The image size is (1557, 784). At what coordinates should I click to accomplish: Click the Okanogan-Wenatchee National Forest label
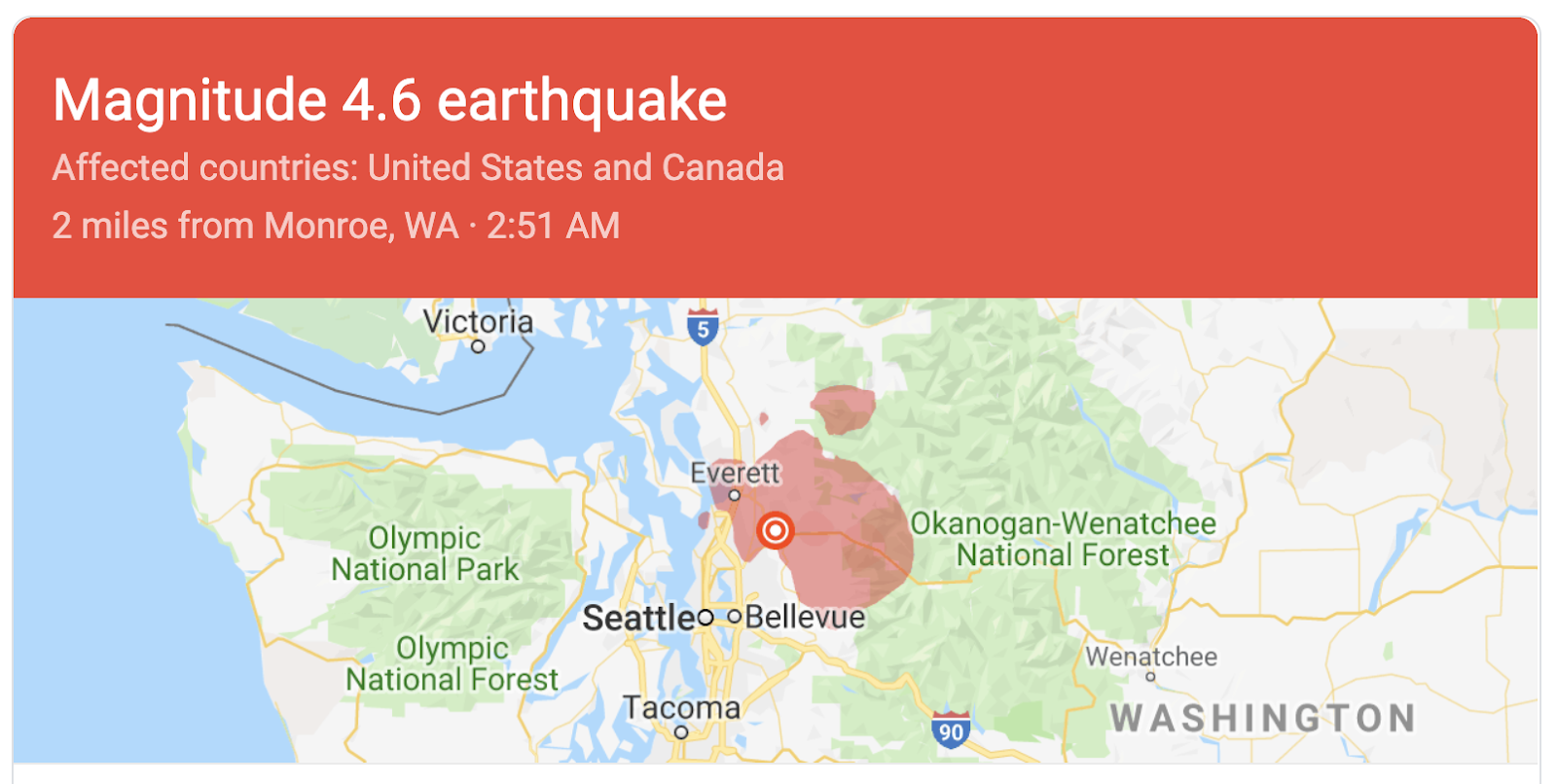(x=1063, y=539)
